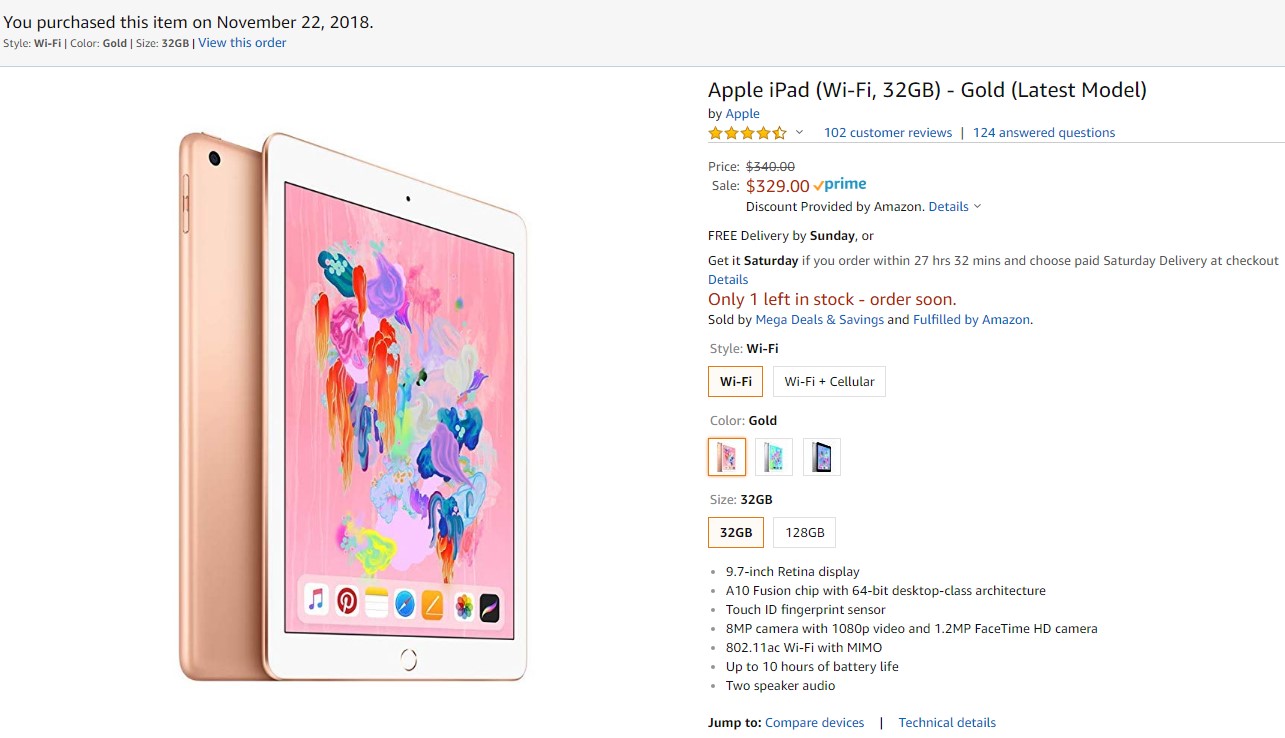Expand the discount Details chevron
Viewport: 1285px width, 738px height.
point(977,207)
